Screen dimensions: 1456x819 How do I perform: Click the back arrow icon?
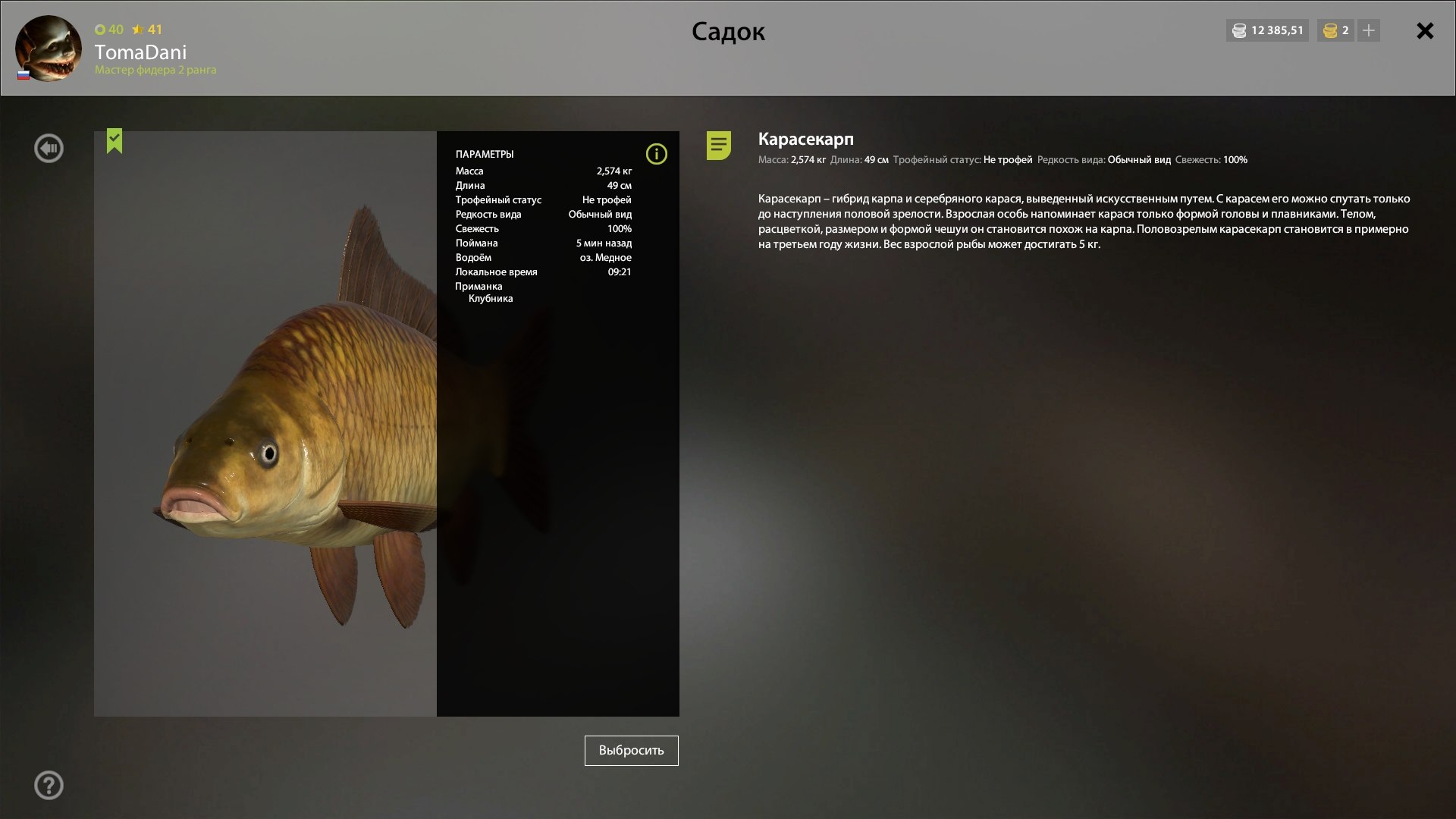point(49,148)
